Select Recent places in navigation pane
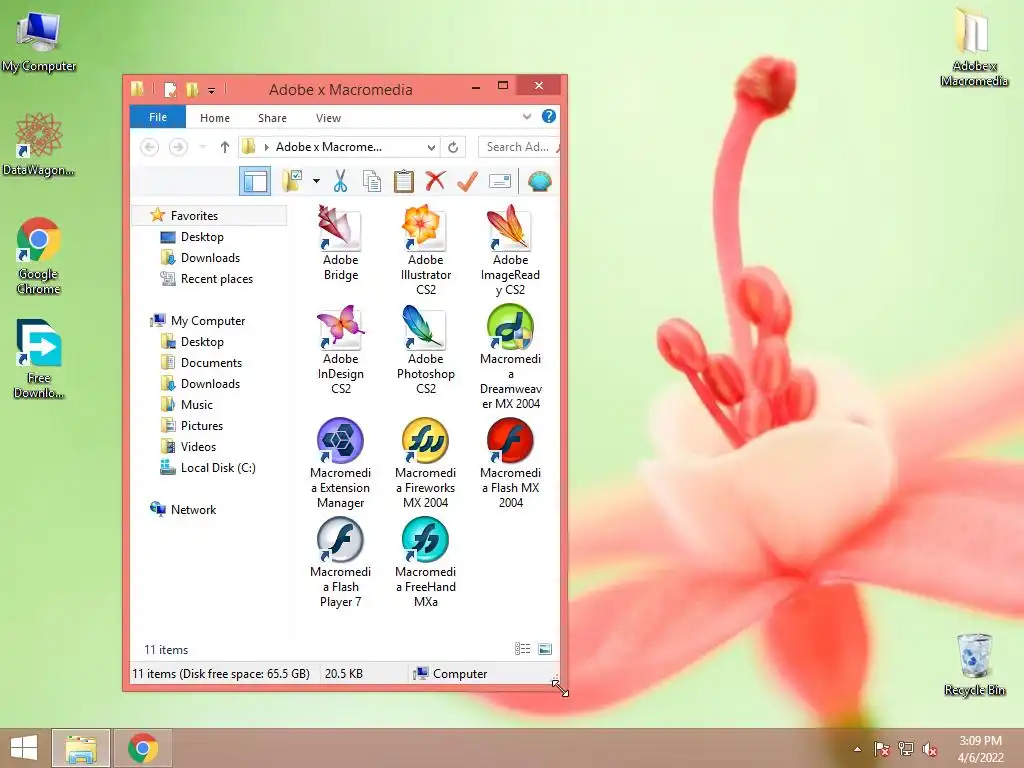This screenshot has height=768, width=1024. click(x=216, y=279)
